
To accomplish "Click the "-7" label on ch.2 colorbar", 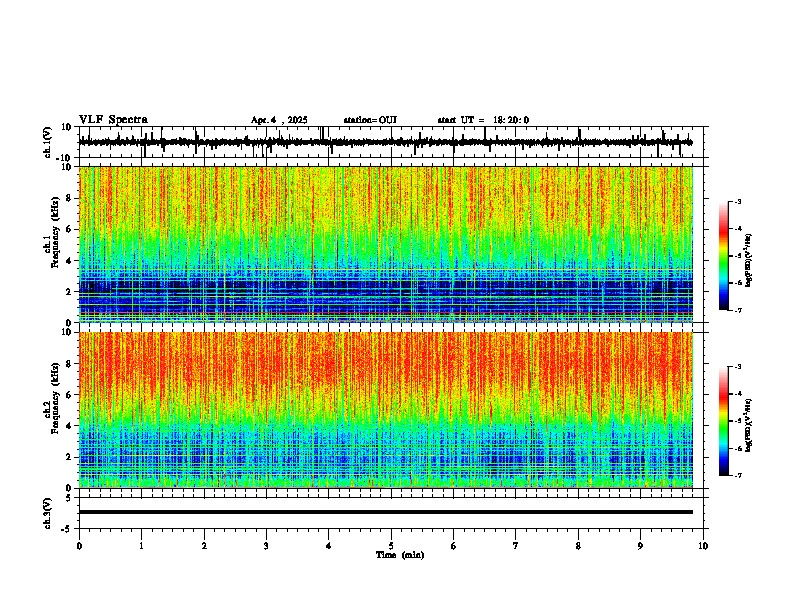I will [x=738, y=475].
